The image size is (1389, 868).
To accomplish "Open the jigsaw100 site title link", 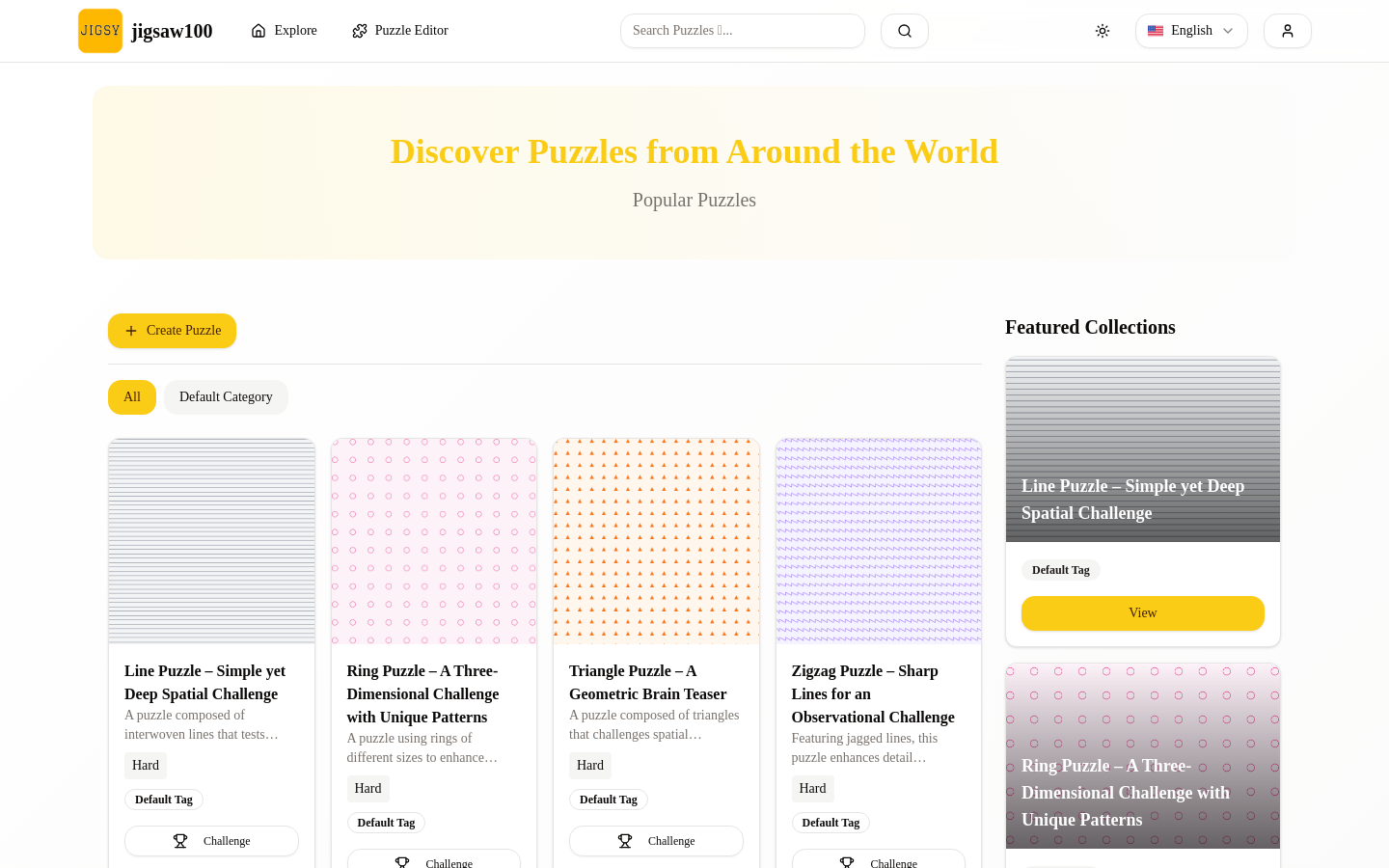I will coord(172,31).
